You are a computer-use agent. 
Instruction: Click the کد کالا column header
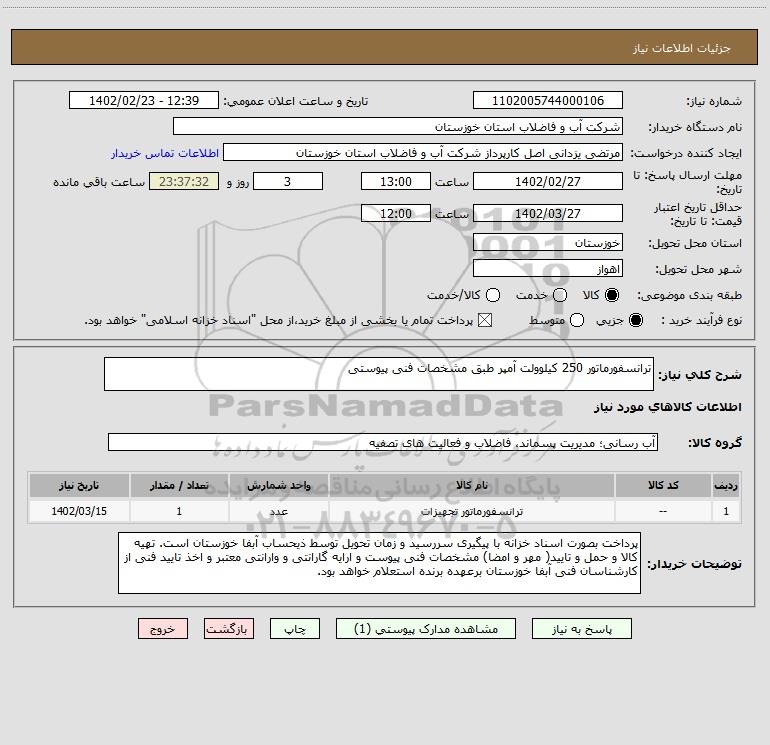point(663,485)
